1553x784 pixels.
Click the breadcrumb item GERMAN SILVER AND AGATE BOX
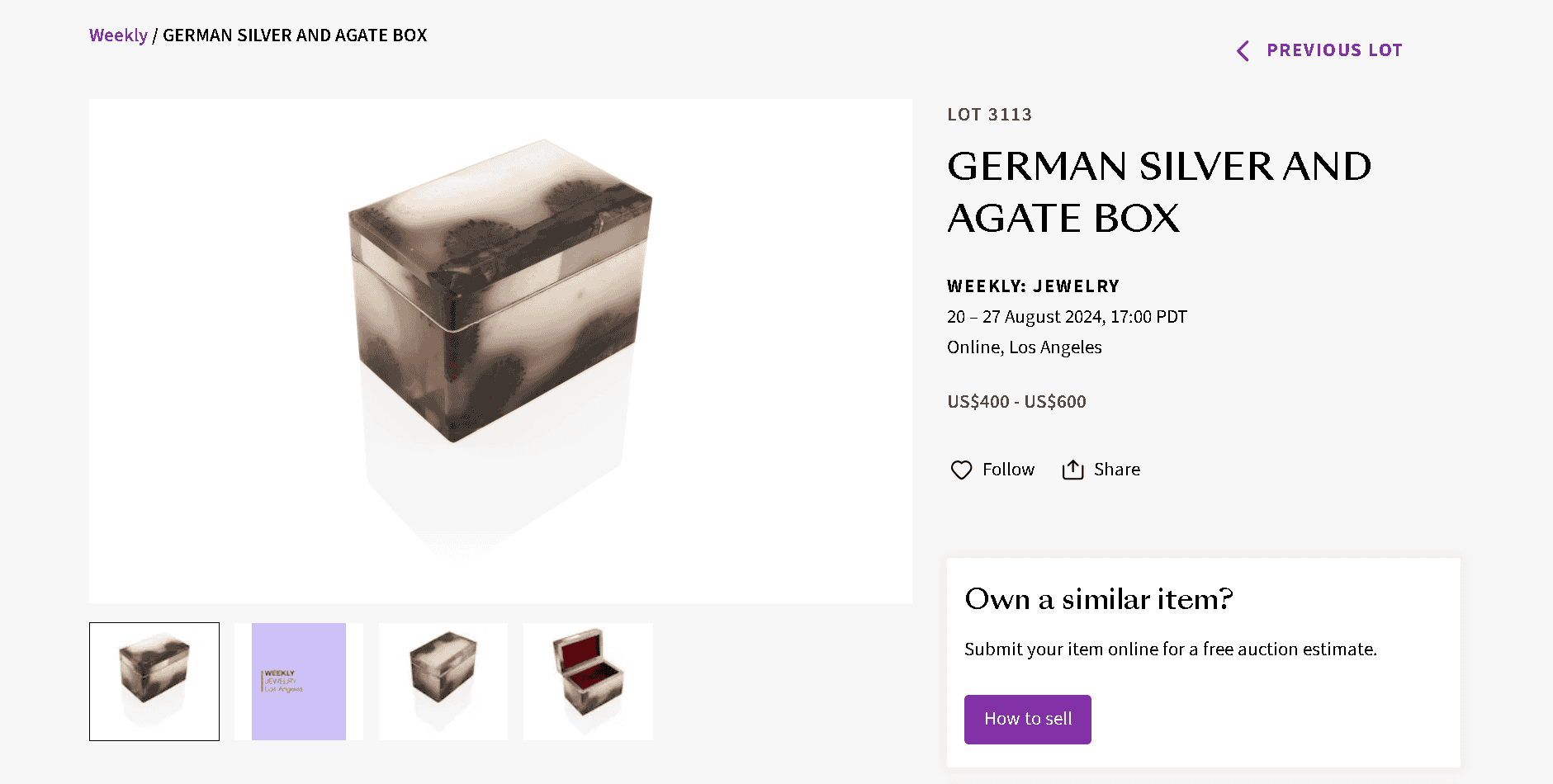pos(295,35)
